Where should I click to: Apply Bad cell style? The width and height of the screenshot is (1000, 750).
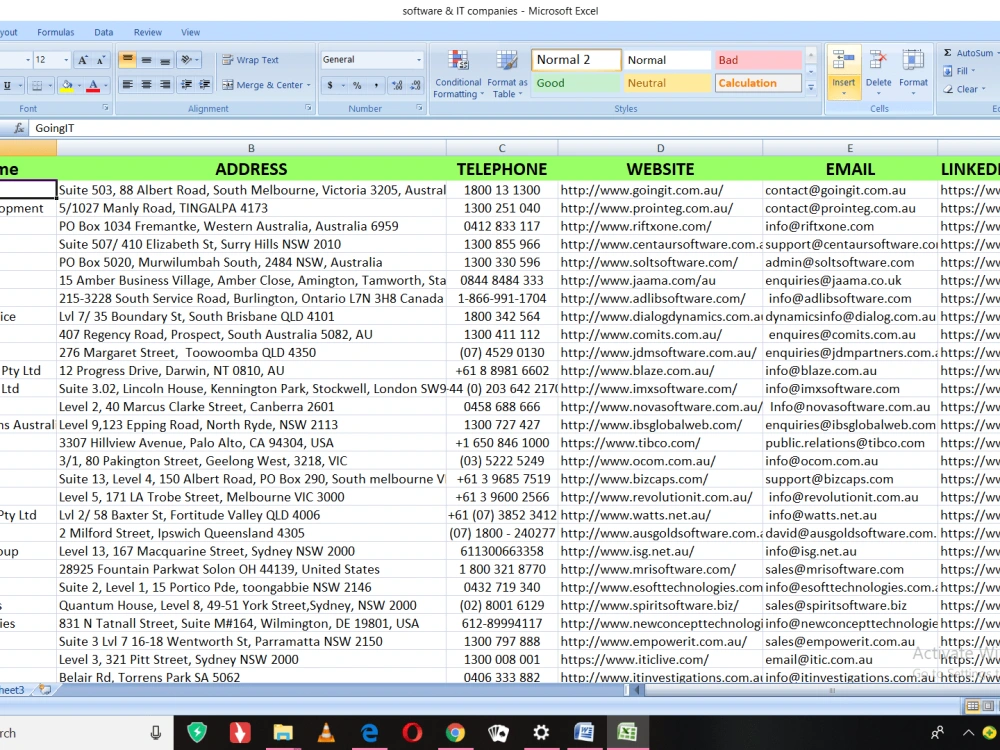758,60
